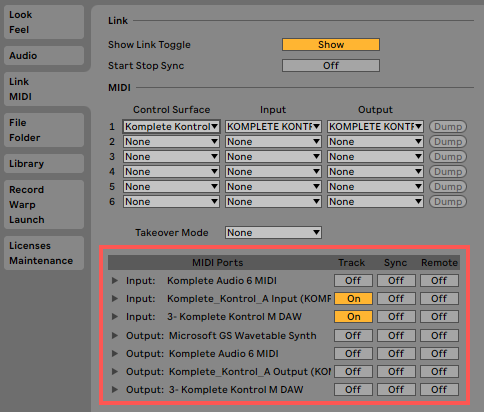Open the Licenses Maintenance tab
484x412 pixels.
point(44,253)
